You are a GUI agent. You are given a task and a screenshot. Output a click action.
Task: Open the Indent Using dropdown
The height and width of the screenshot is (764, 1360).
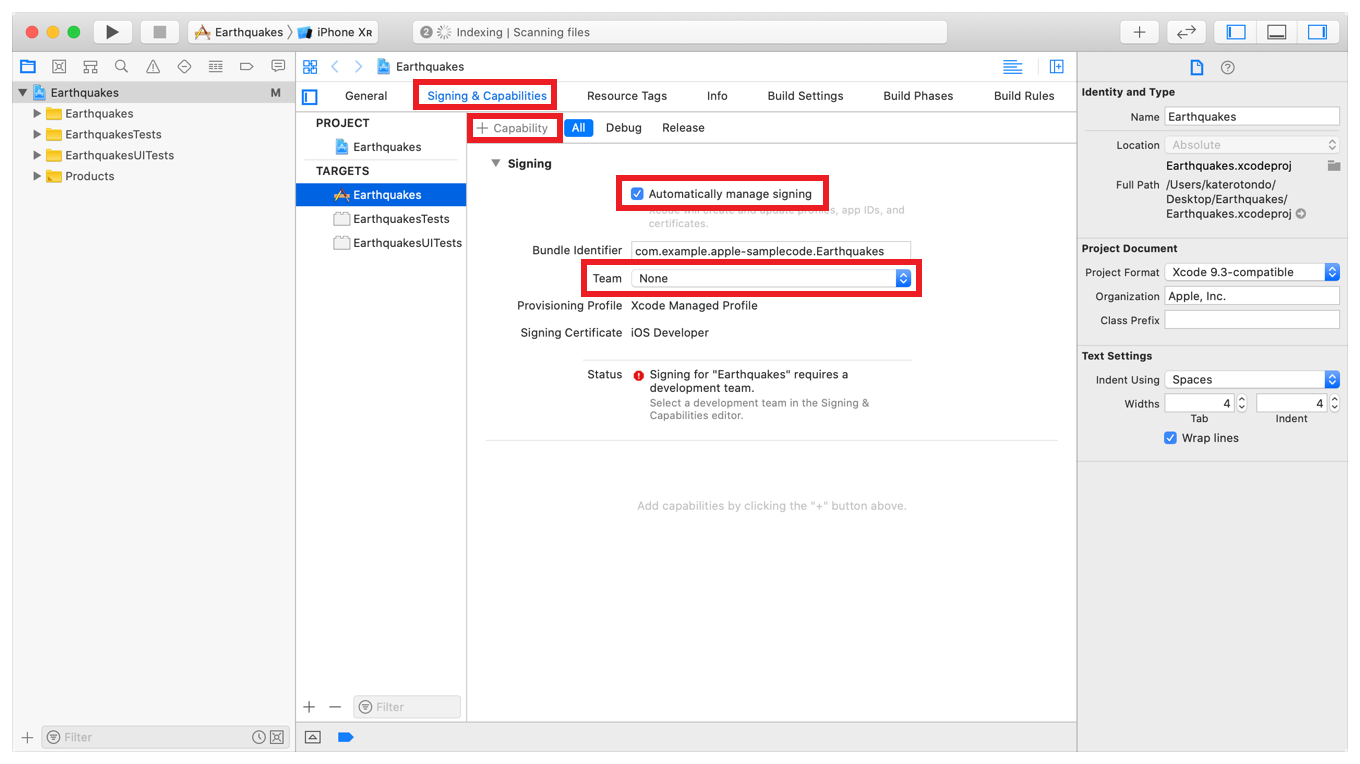click(x=1252, y=380)
